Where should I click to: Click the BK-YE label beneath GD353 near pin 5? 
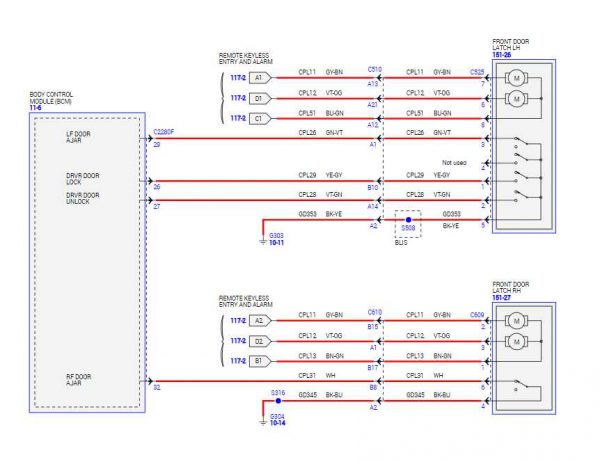click(451, 226)
